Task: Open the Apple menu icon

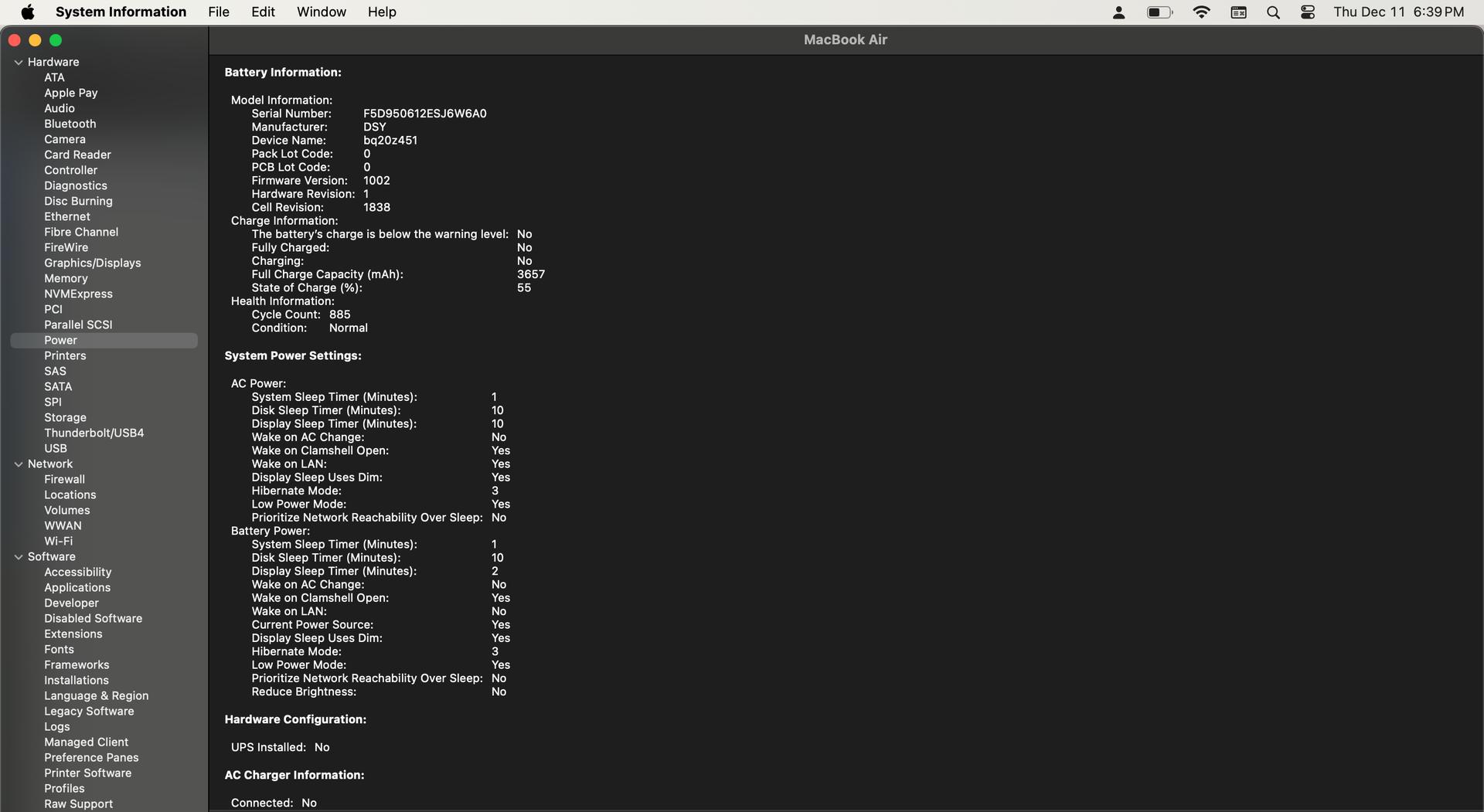Action: pyautogui.click(x=28, y=12)
